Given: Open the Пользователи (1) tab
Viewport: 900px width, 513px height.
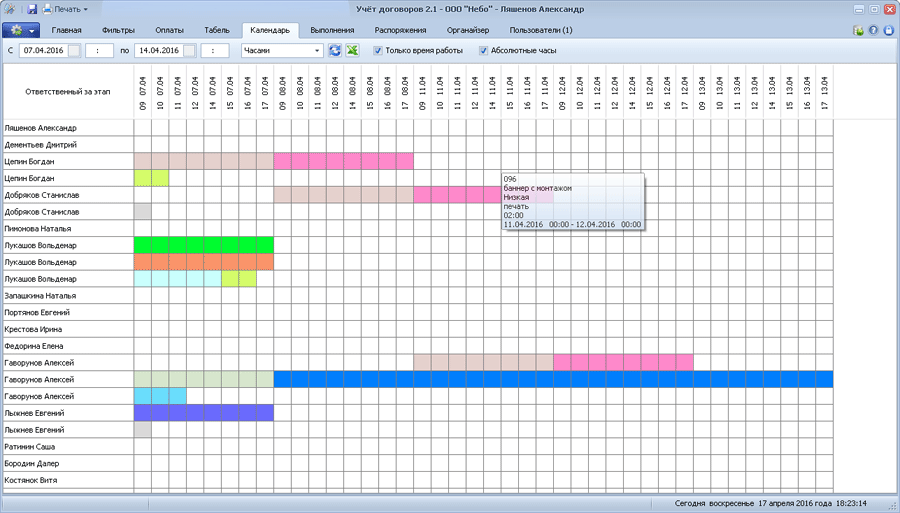Looking at the screenshot, I should point(541,30).
